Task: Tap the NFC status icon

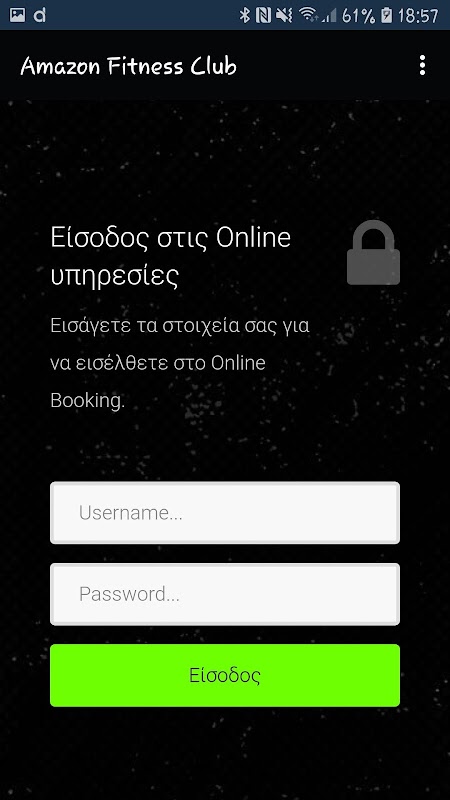Action: point(263,15)
